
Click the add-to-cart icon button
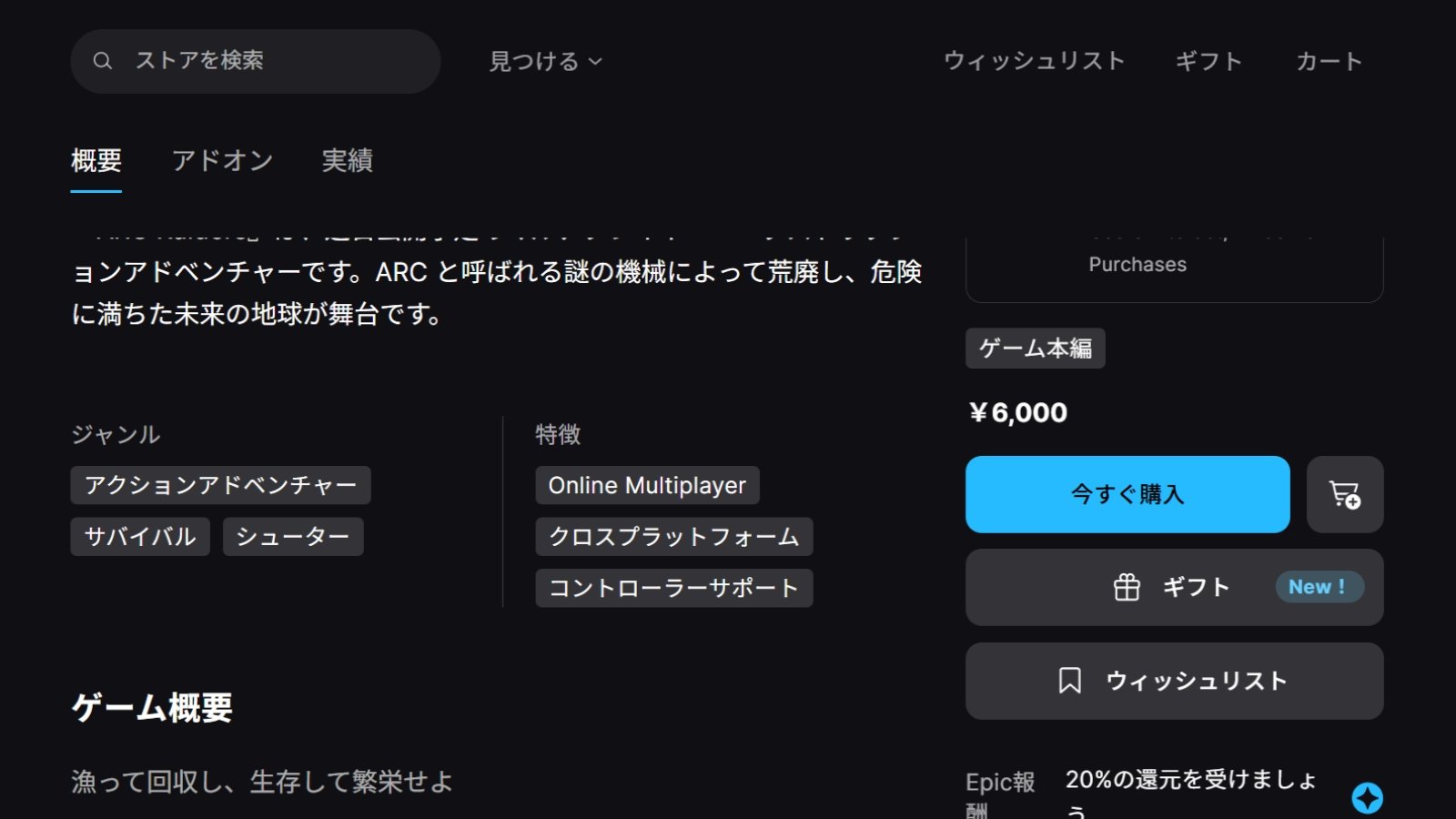[1344, 494]
